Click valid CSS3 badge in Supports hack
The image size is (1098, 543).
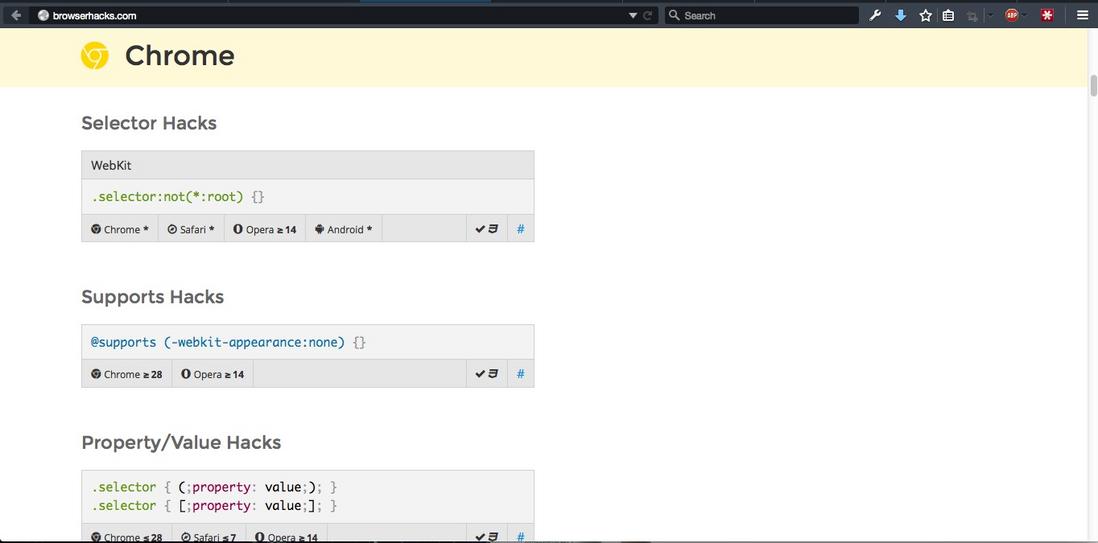(487, 374)
